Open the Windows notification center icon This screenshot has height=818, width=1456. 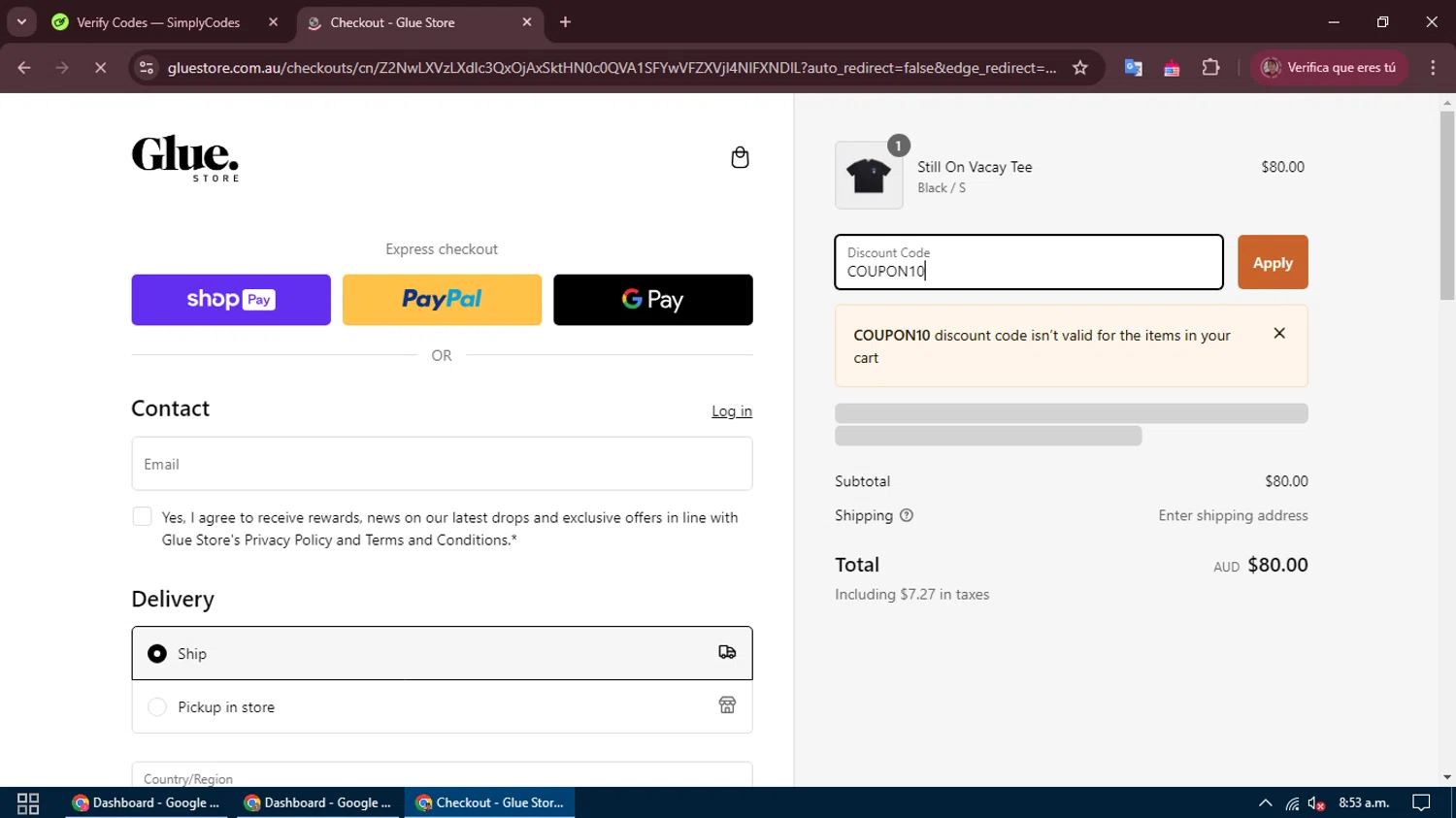point(1421,803)
